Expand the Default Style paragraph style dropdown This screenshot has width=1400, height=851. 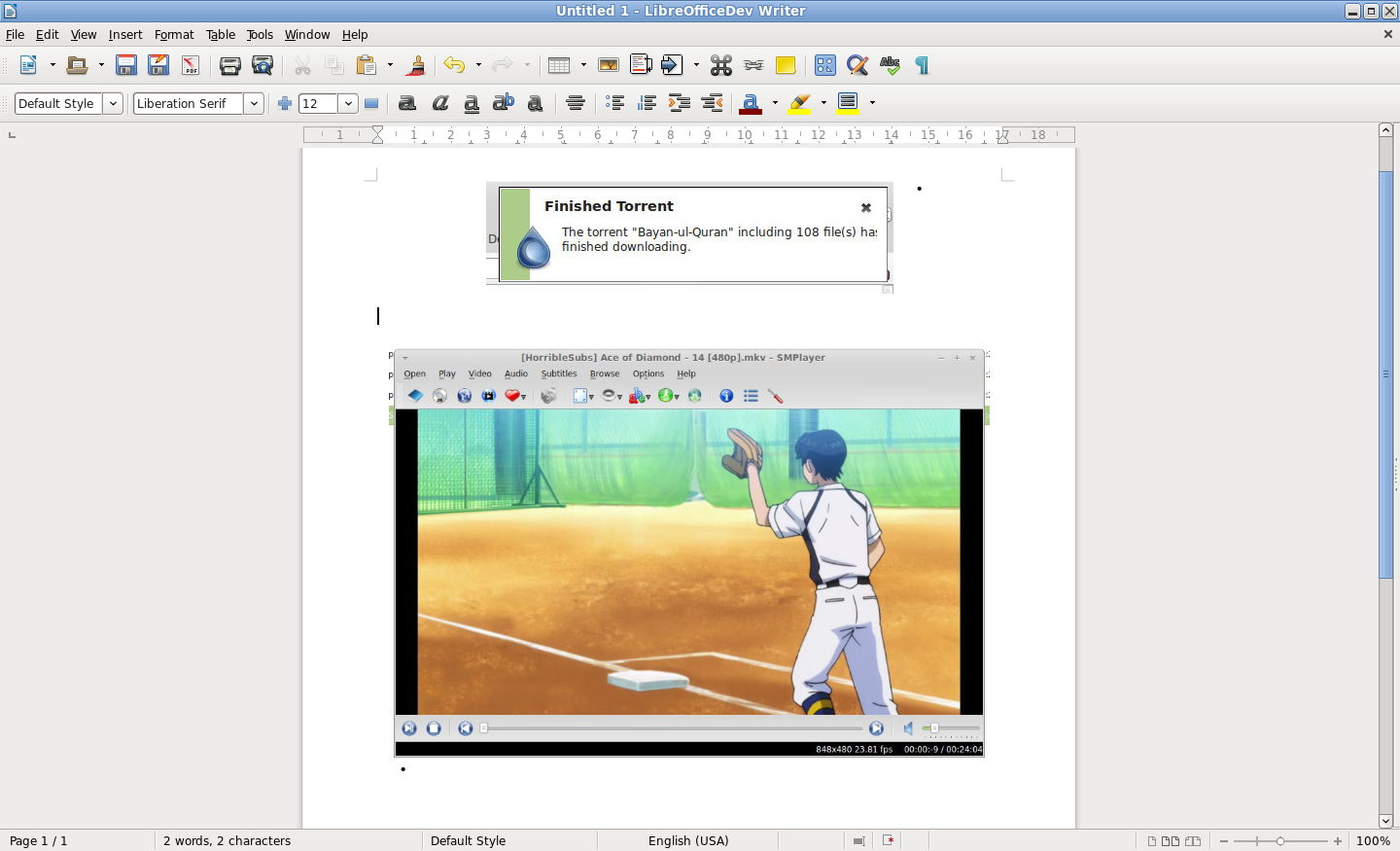tap(113, 103)
